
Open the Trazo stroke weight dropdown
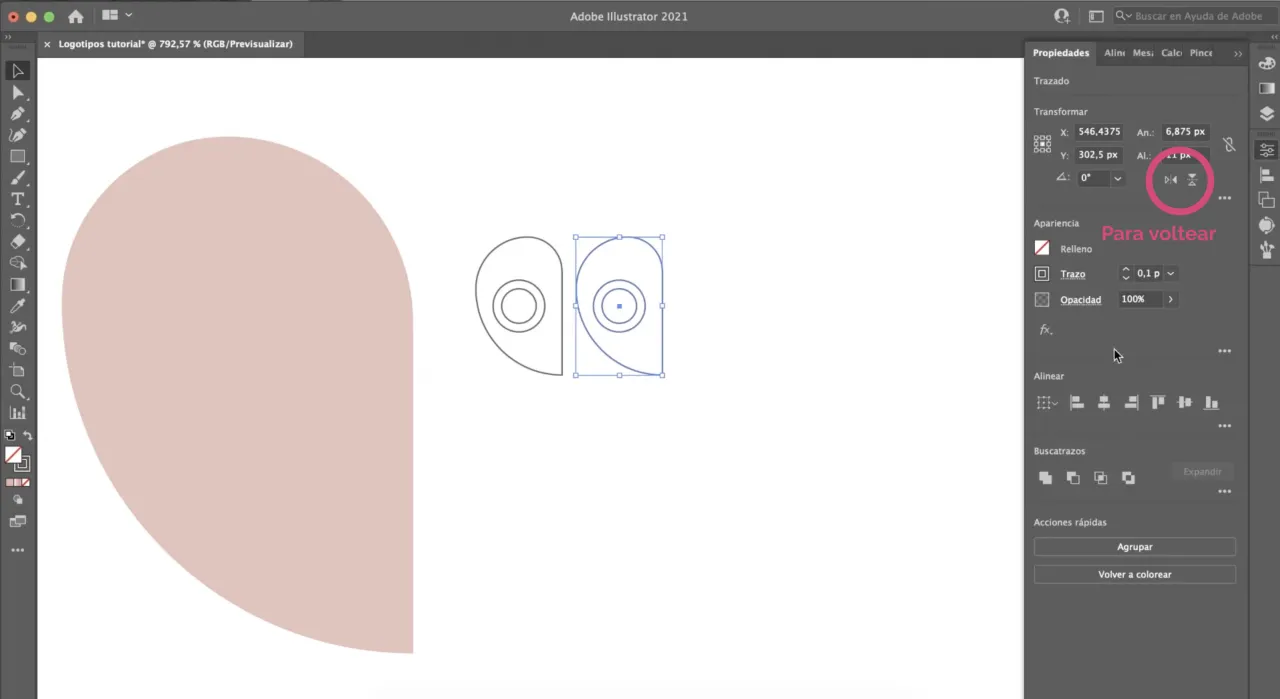pyautogui.click(x=1170, y=273)
